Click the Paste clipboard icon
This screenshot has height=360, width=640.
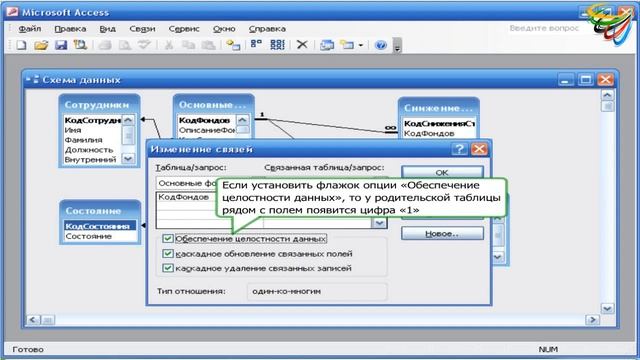coord(209,45)
